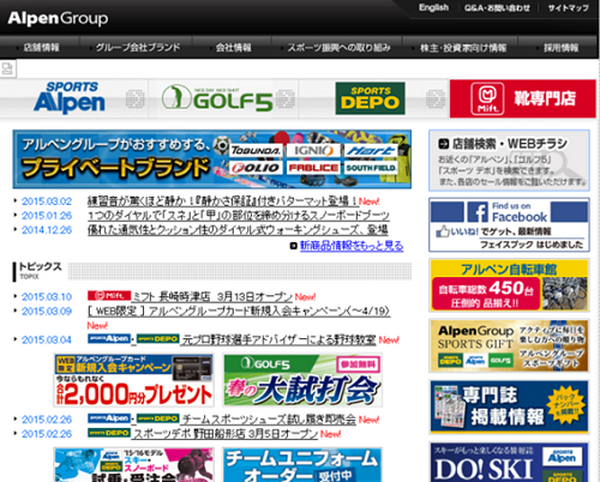Click the IGNIO brand logo in banner

[313, 151]
